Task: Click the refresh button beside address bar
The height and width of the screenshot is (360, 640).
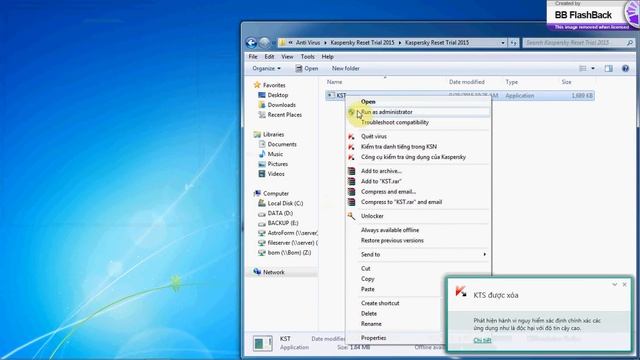Action: [x=513, y=43]
